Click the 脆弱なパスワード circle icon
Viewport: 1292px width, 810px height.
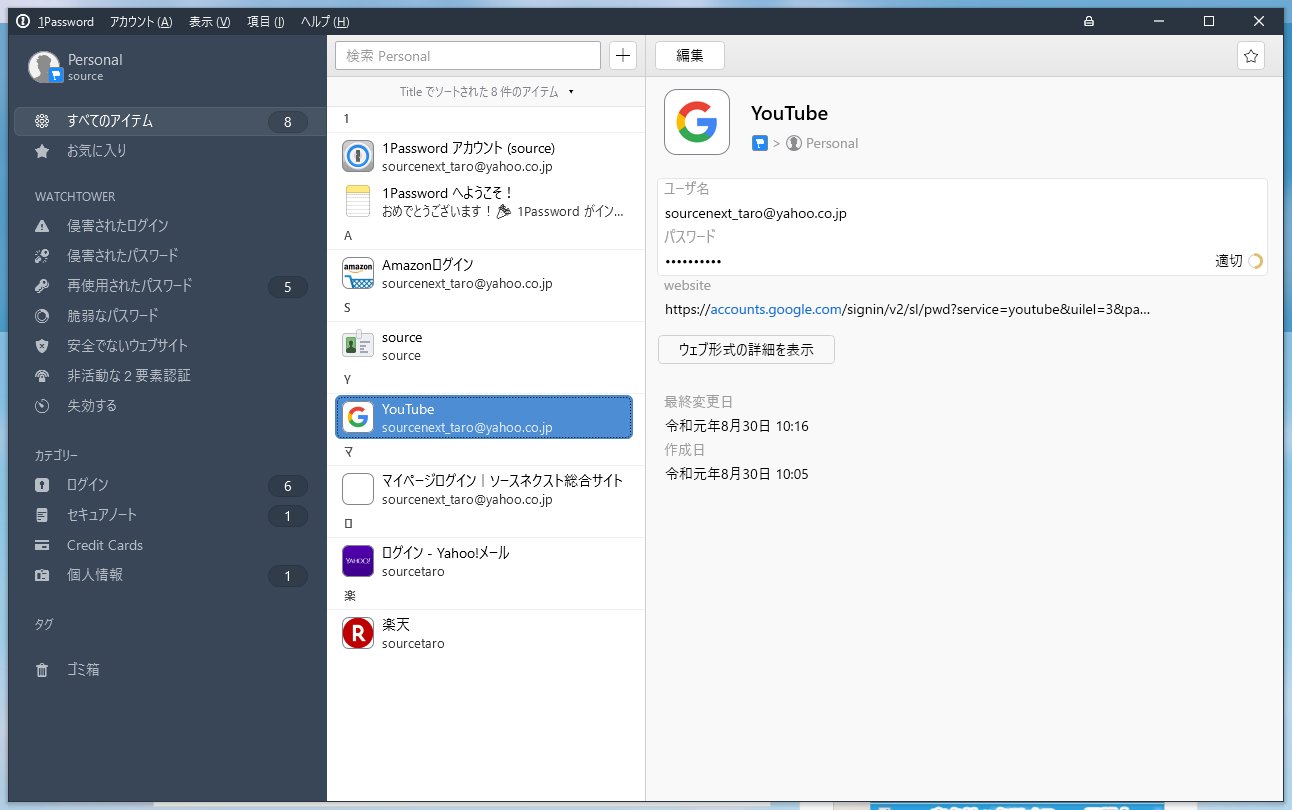click(42, 316)
